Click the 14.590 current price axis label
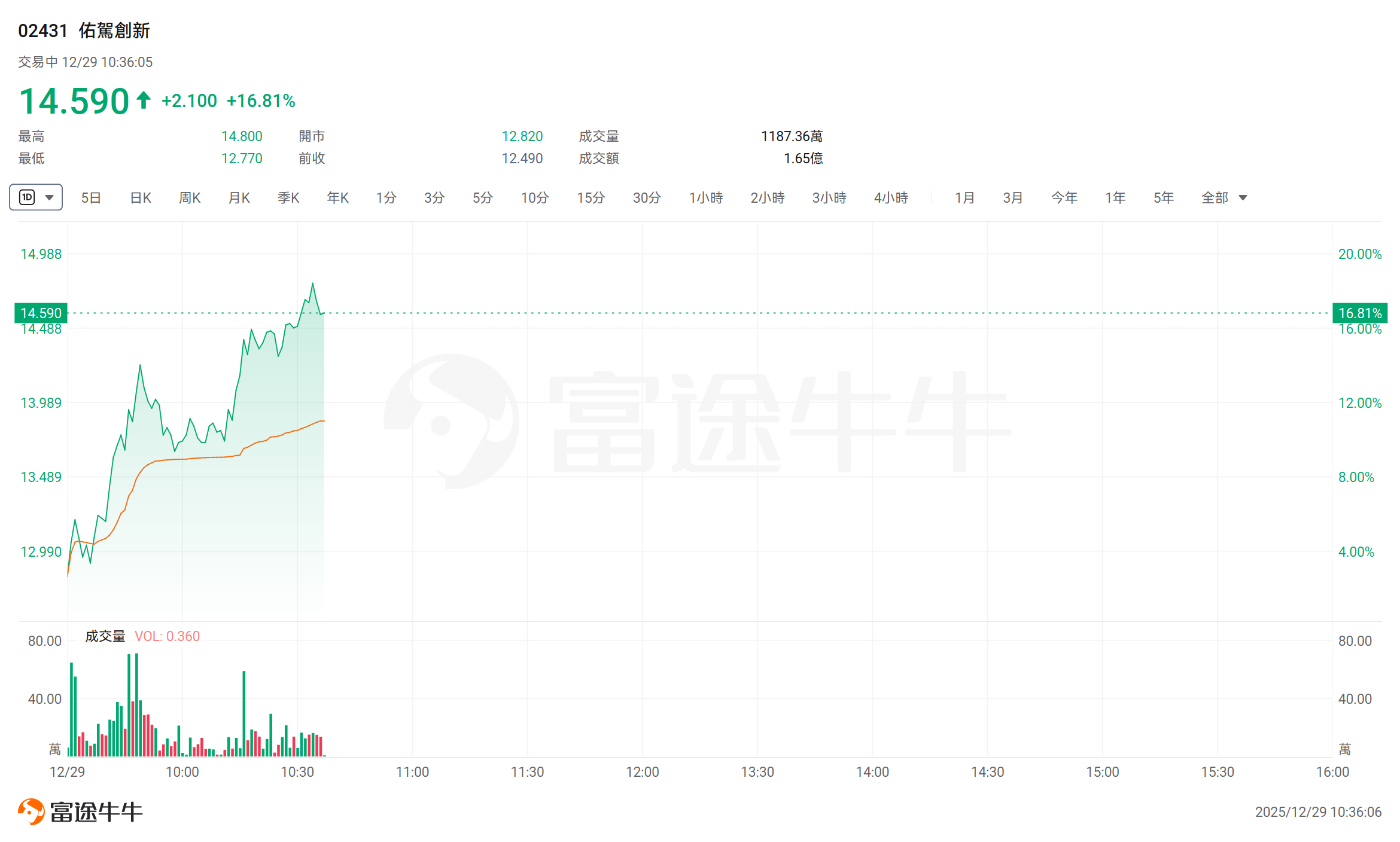 pyautogui.click(x=41, y=313)
